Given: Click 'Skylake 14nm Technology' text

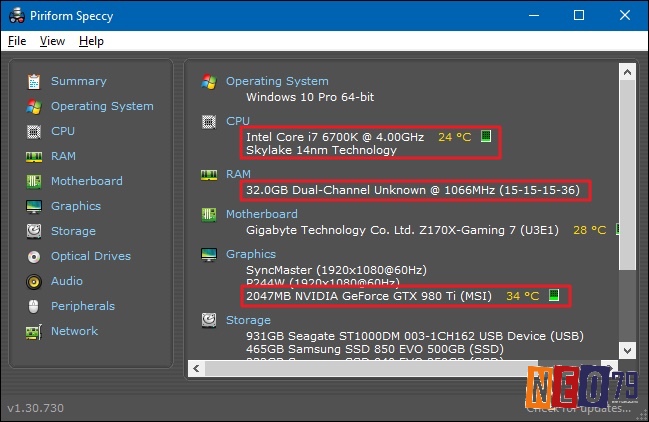Looking at the screenshot, I should pyautogui.click(x=321, y=150).
